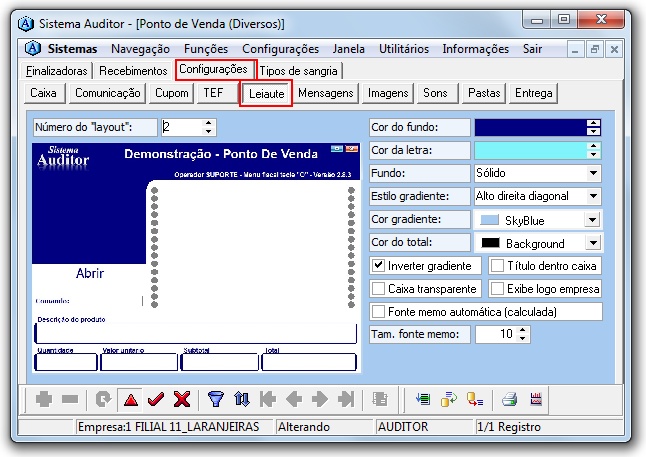This screenshot has height=457, width=646.
Task: Uncheck Inverter gradiente checkbox
Action: coord(378,265)
